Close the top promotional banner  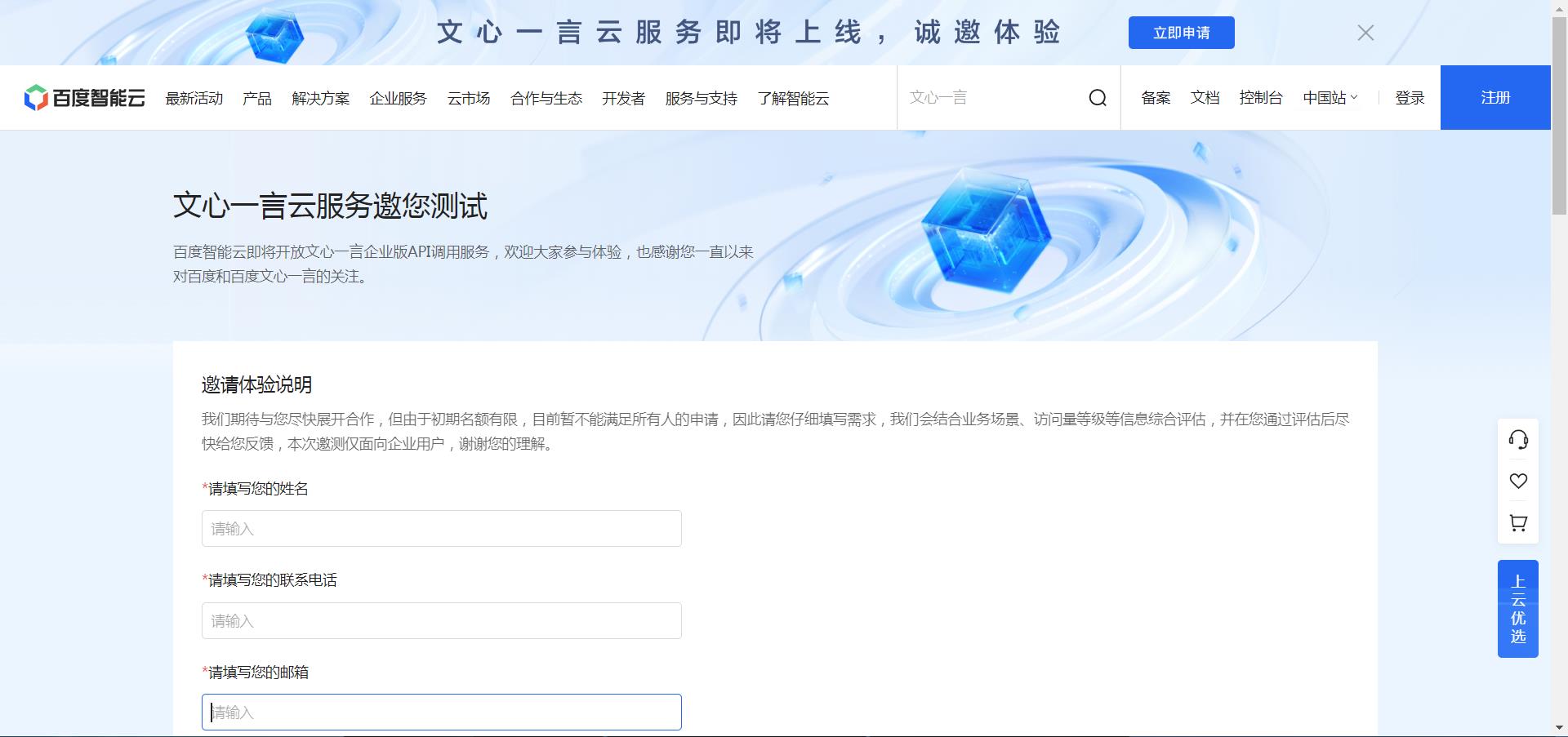click(x=1365, y=33)
